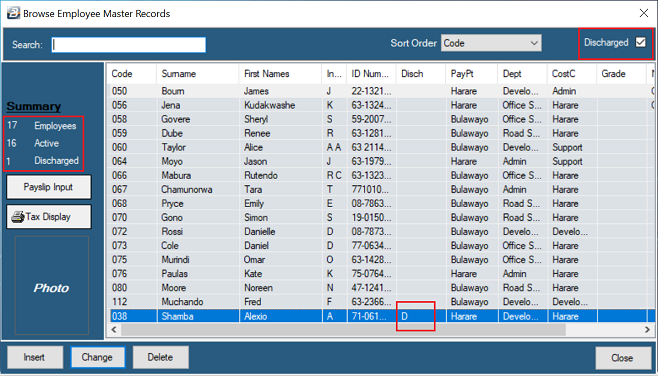Select surname Shamba in highlighted row
The width and height of the screenshot is (658, 376).
coord(178,316)
